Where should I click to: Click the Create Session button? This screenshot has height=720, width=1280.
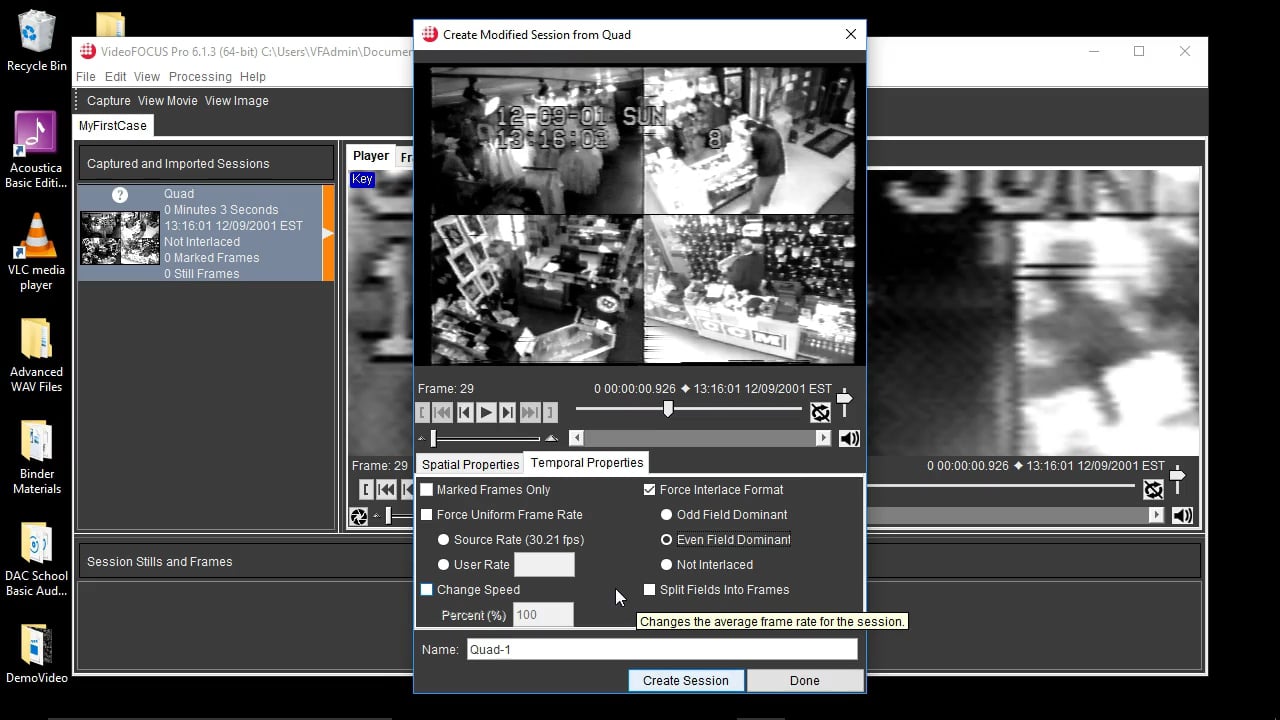[686, 681]
